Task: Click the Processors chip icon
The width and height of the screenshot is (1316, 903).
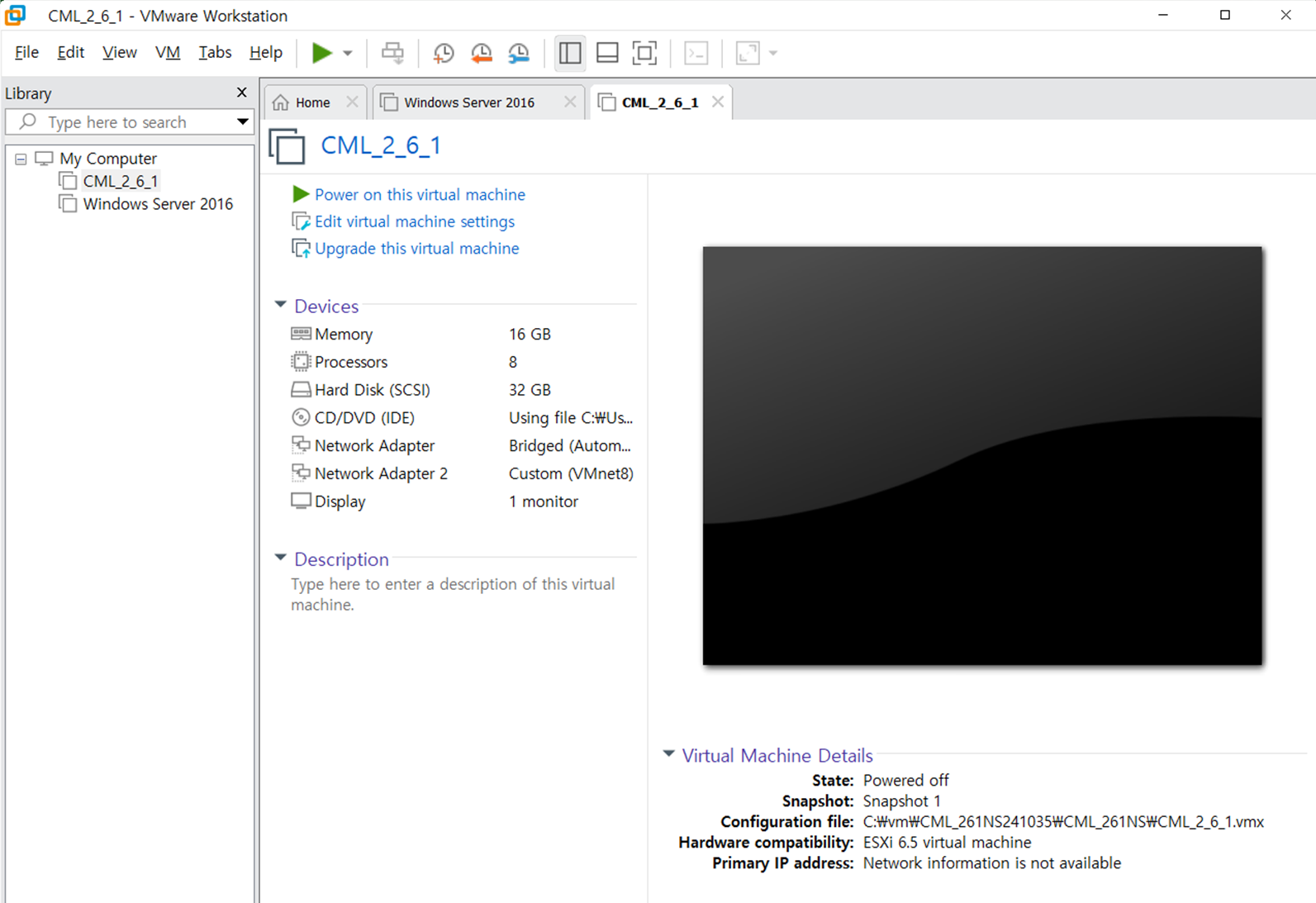Action: click(301, 362)
